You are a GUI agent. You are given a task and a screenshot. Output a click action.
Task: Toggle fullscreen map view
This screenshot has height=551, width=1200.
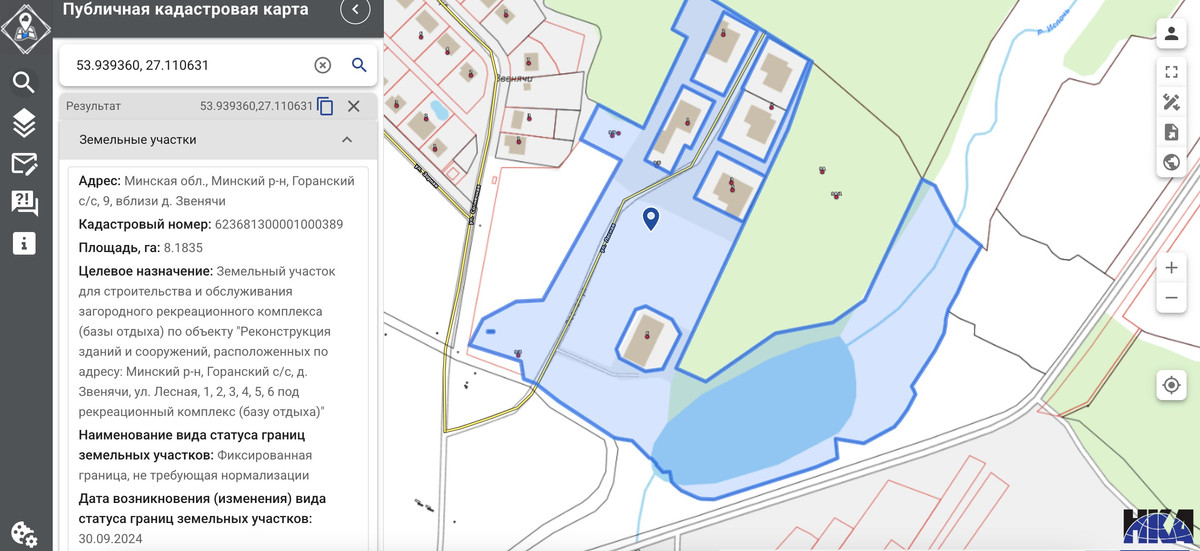tap(1171, 72)
